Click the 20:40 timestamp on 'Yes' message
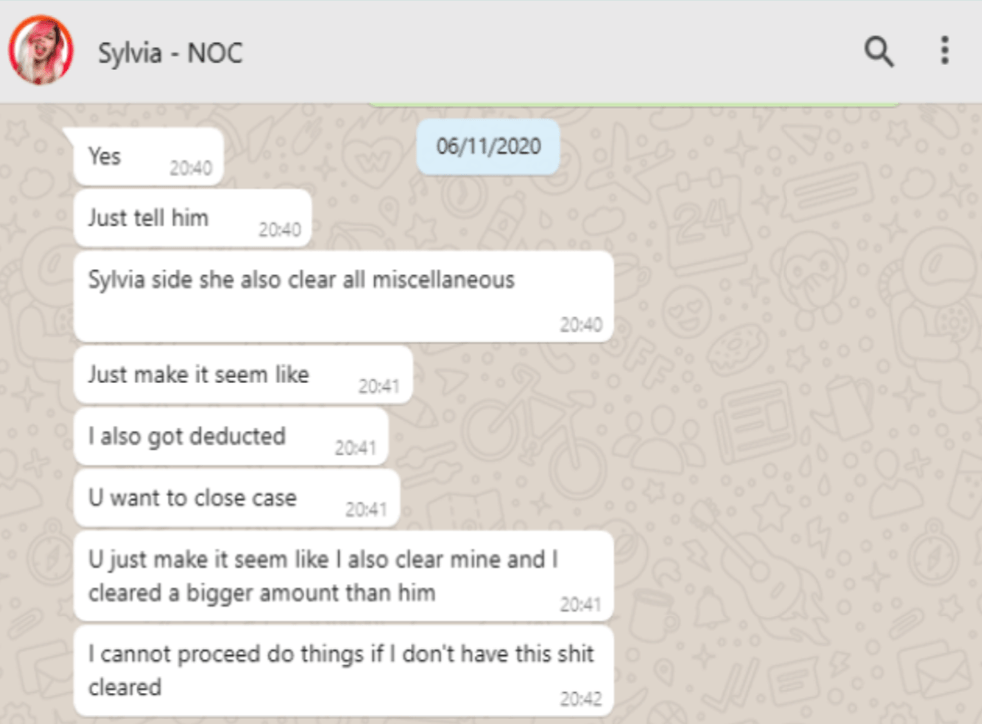This screenshot has width=982, height=724. click(190, 168)
